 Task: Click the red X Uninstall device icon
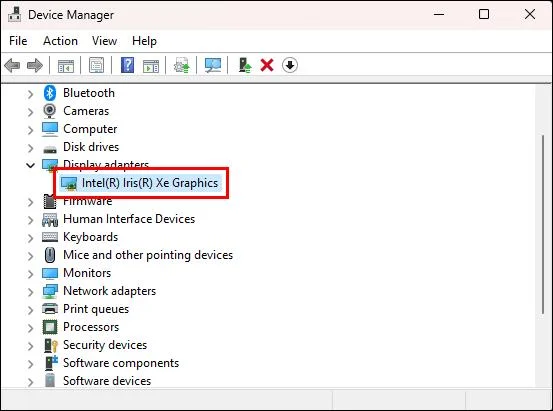[x=267, y=65]
